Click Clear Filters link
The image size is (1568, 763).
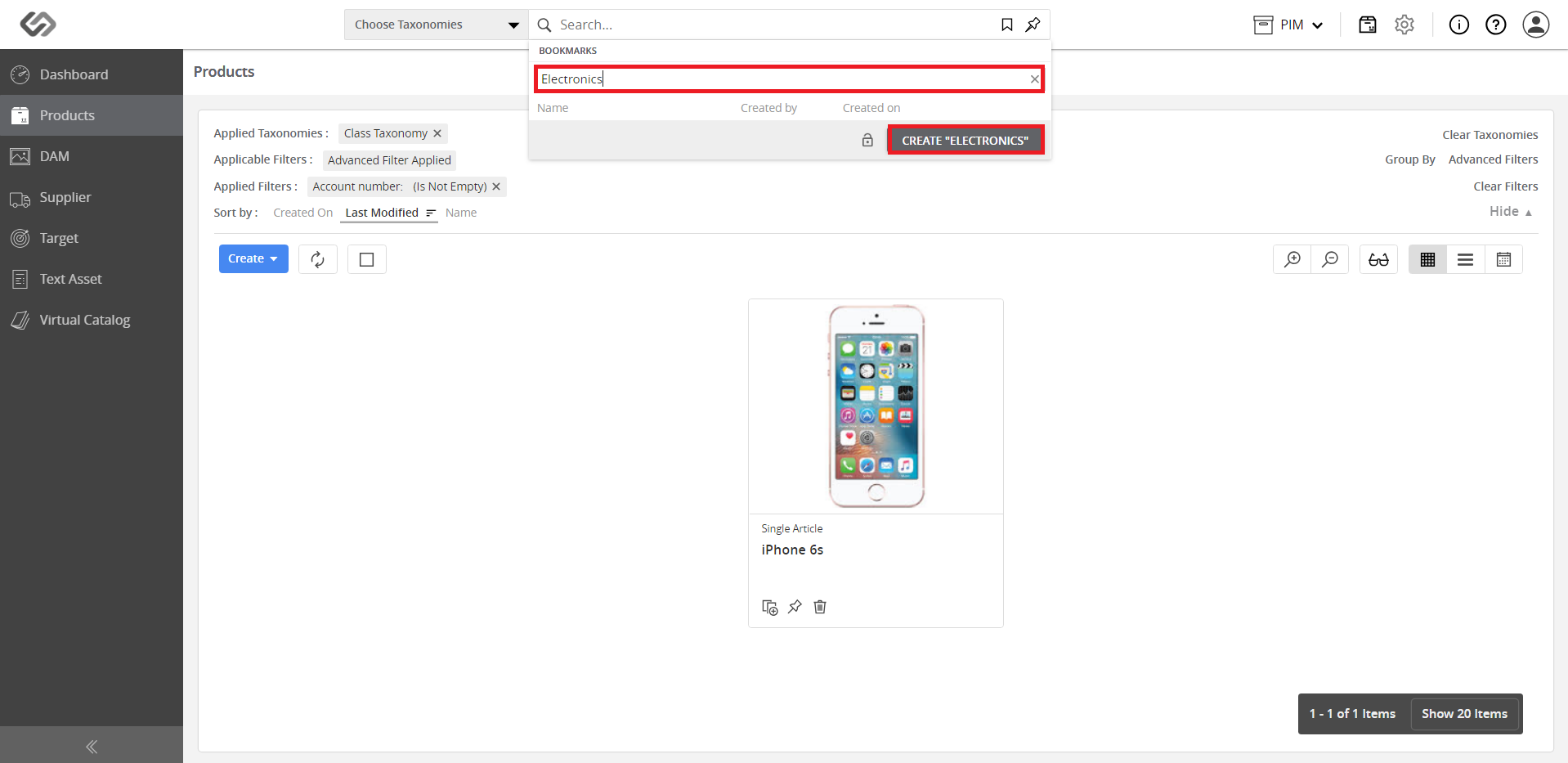[x=1506, y=186]
